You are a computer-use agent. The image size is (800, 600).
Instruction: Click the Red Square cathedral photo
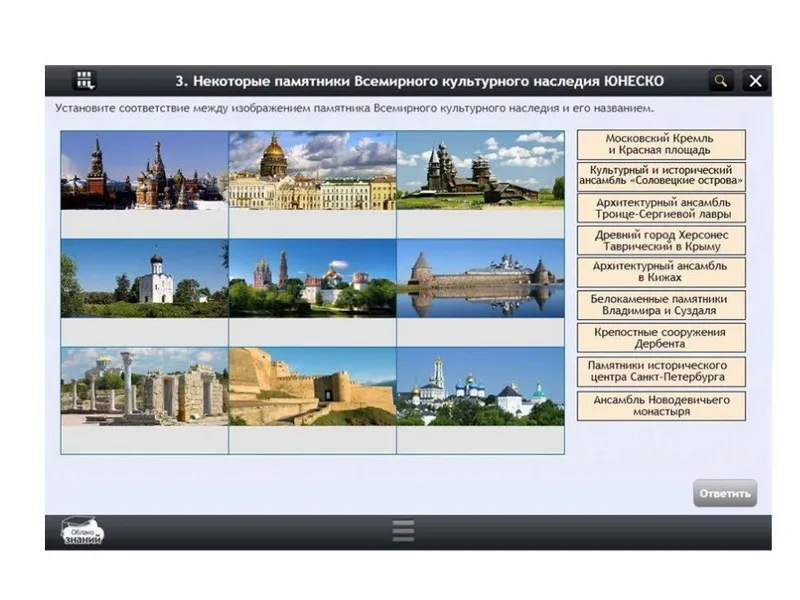[144, 171]
